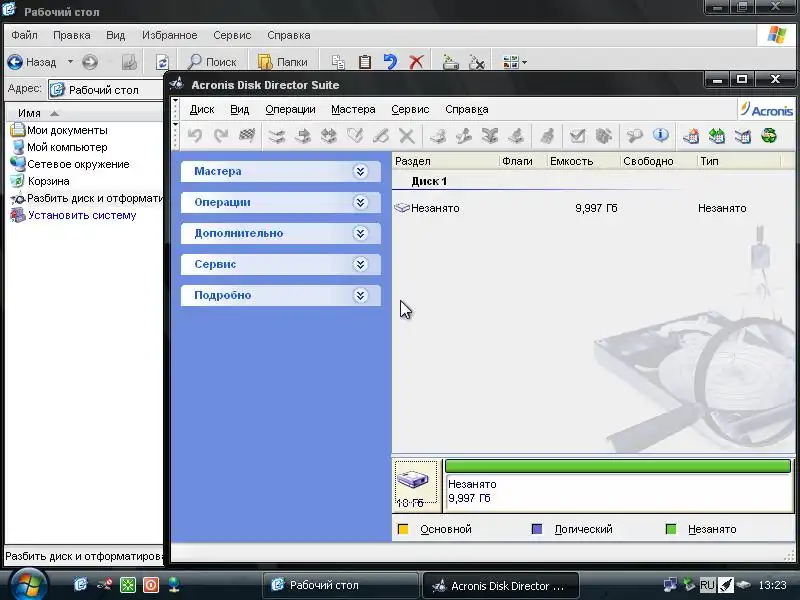
Task: Click the Views icon with dropdown in Explorer
Action: coord(514,62)
